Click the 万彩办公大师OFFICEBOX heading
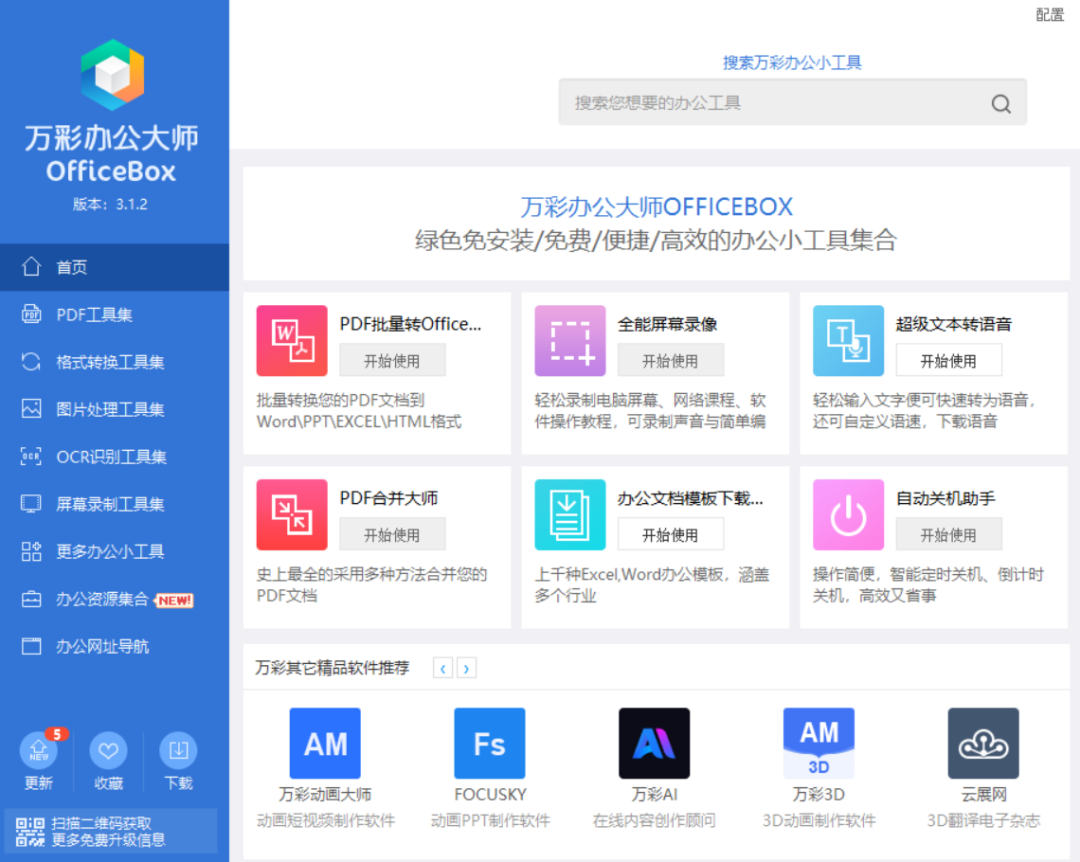Image resolution: width=1080 pixels, height=862 pixels. 656,207
